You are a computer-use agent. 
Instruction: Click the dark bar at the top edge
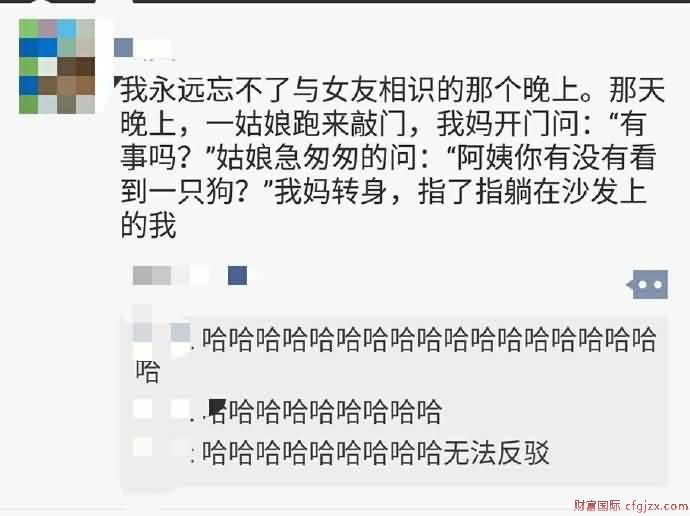click(411, 1)
